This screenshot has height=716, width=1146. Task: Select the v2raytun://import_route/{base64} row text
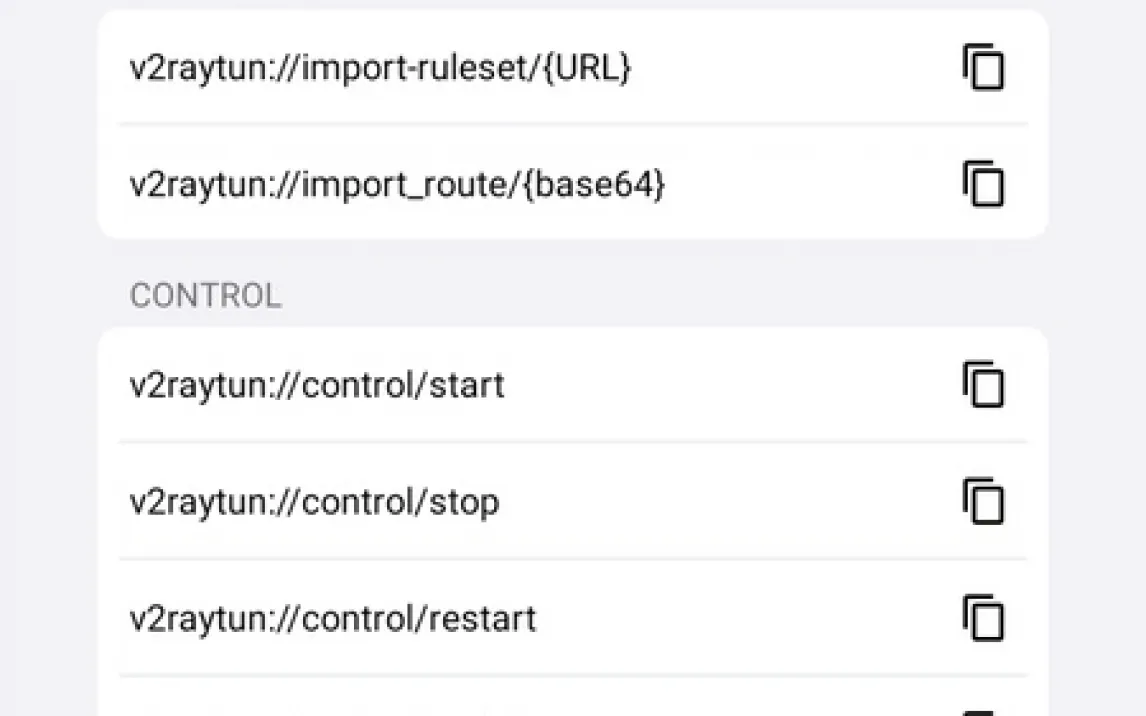(x=397, y=184)
